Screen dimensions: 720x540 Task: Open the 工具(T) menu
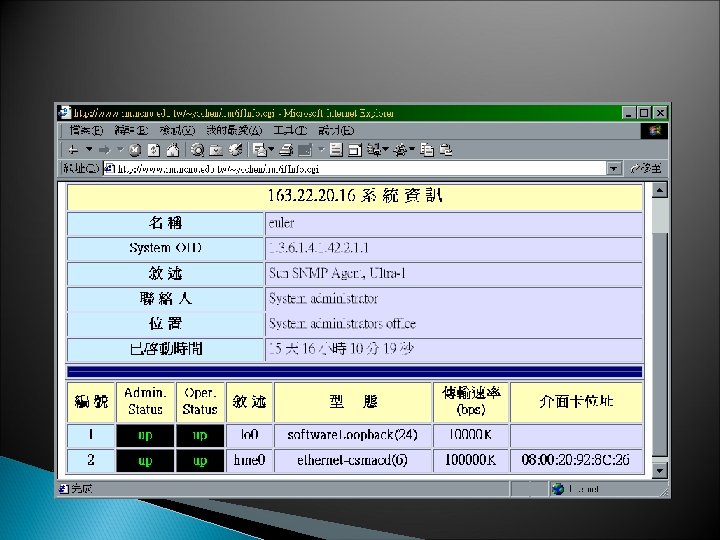point(290,131)
